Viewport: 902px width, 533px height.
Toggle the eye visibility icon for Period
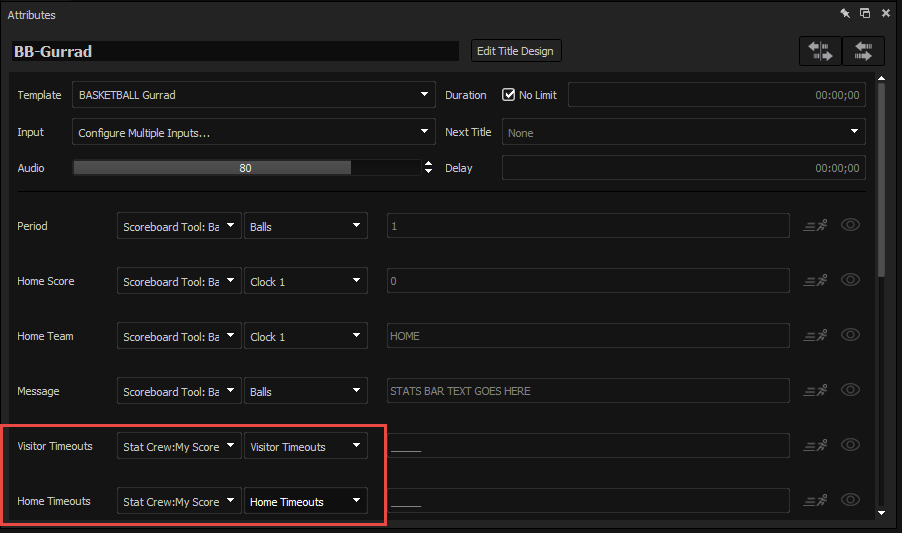[850, 226]
